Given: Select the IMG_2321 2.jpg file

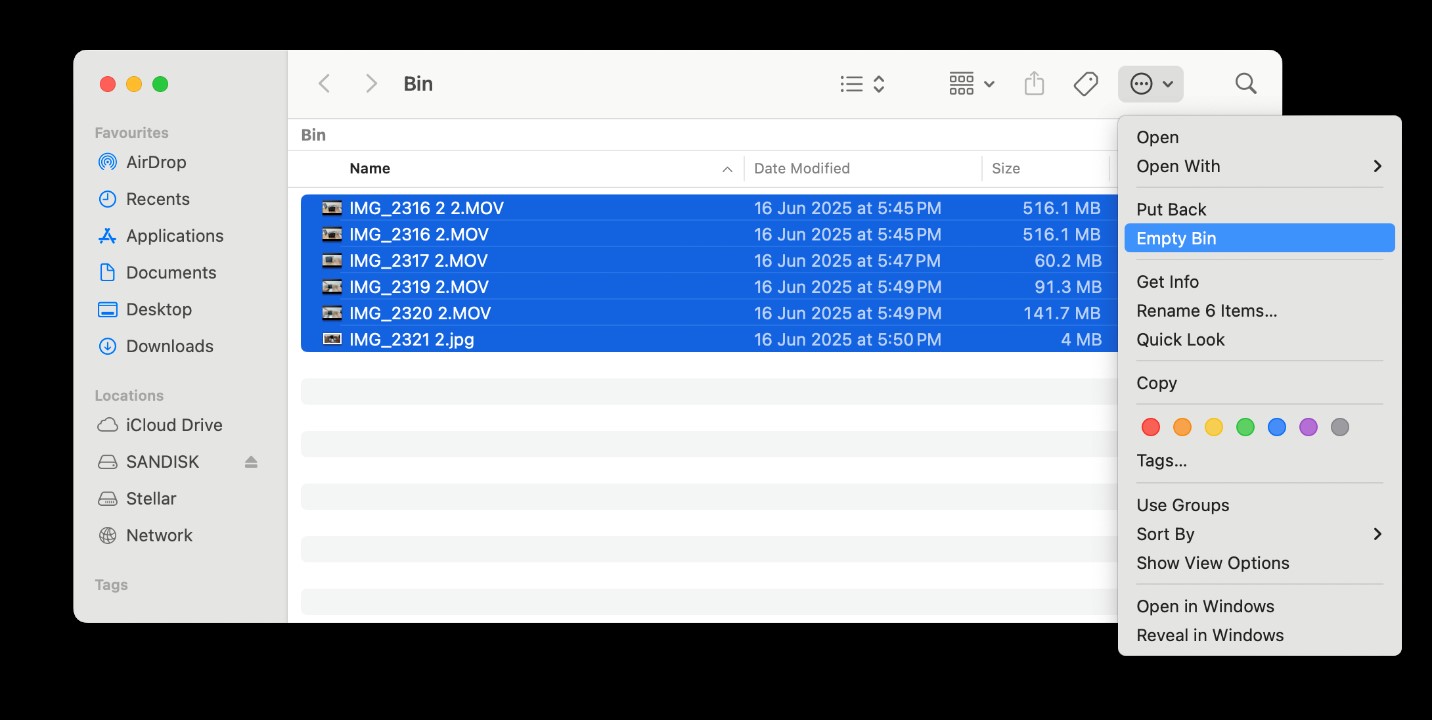Looking at the screenshot, I should (x=411, y=339).
